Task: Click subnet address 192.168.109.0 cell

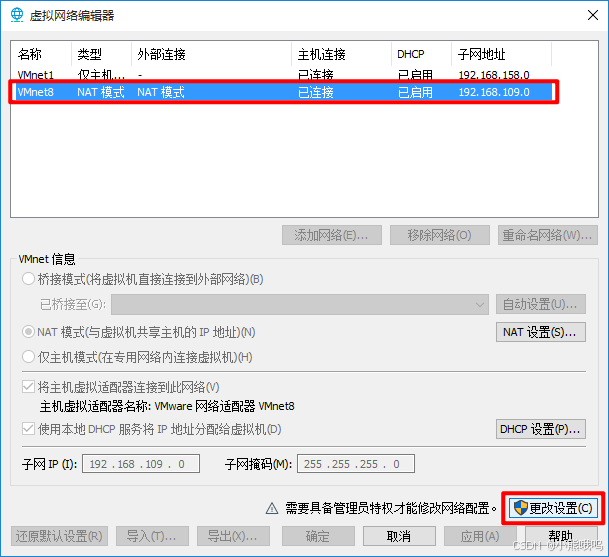Action: 494,92
